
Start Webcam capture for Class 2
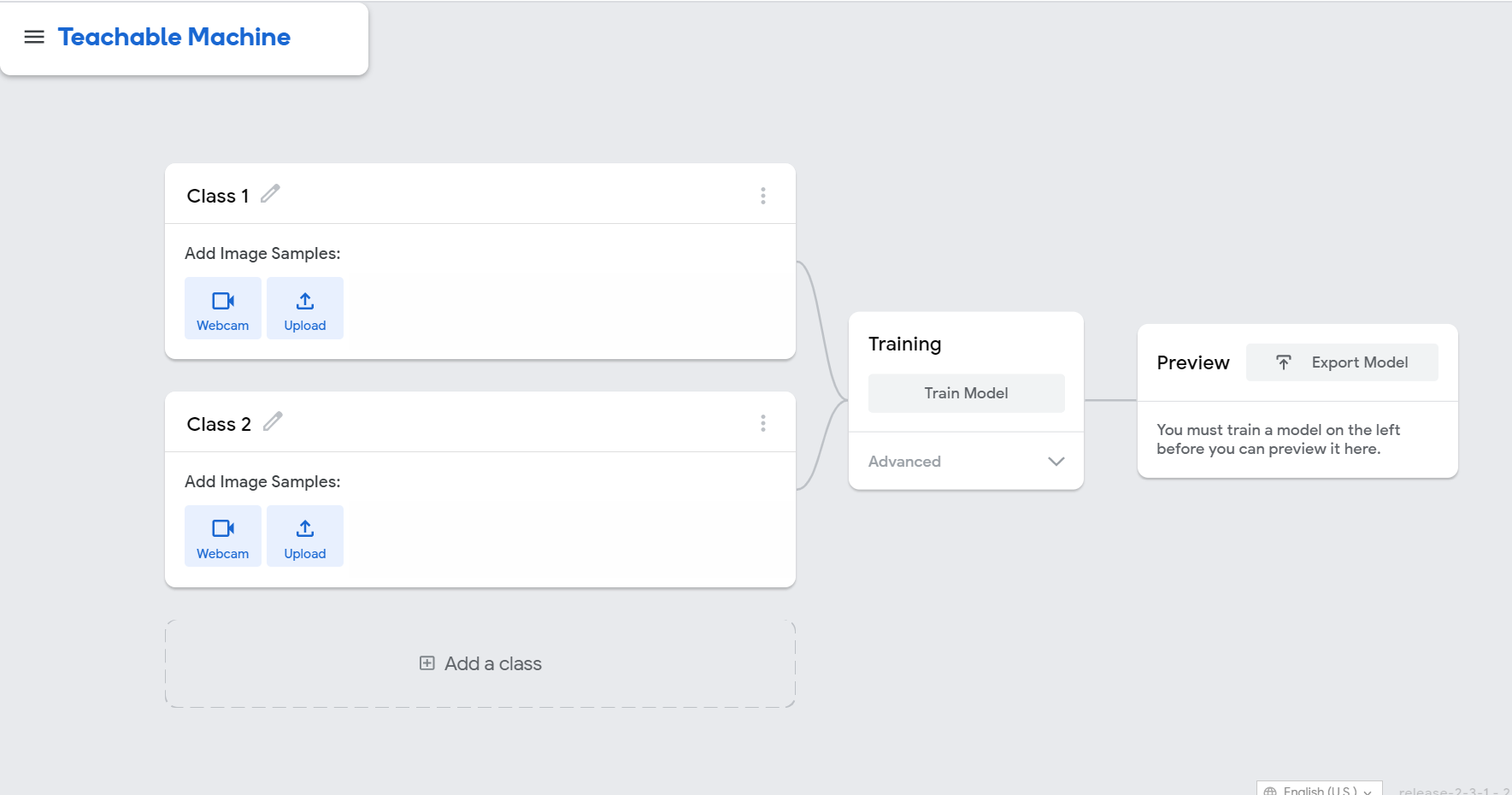223,536
